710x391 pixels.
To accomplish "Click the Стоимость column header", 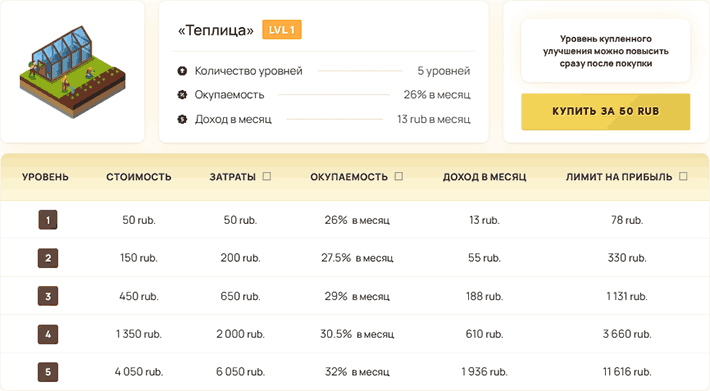I will click(x=139, y=177).
